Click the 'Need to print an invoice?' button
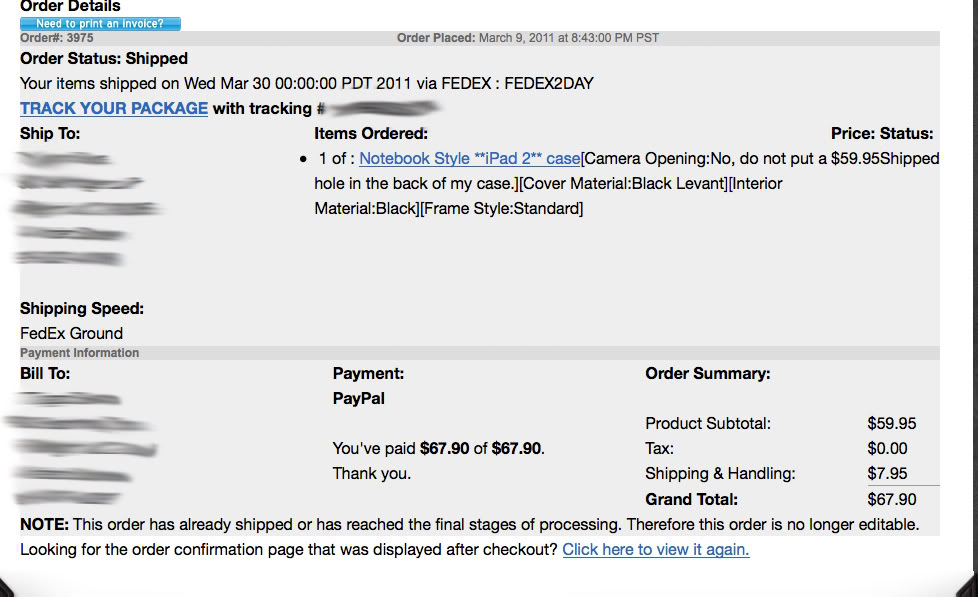The width and height of the screenshot is (978, 597). click(x=100, y=24)
